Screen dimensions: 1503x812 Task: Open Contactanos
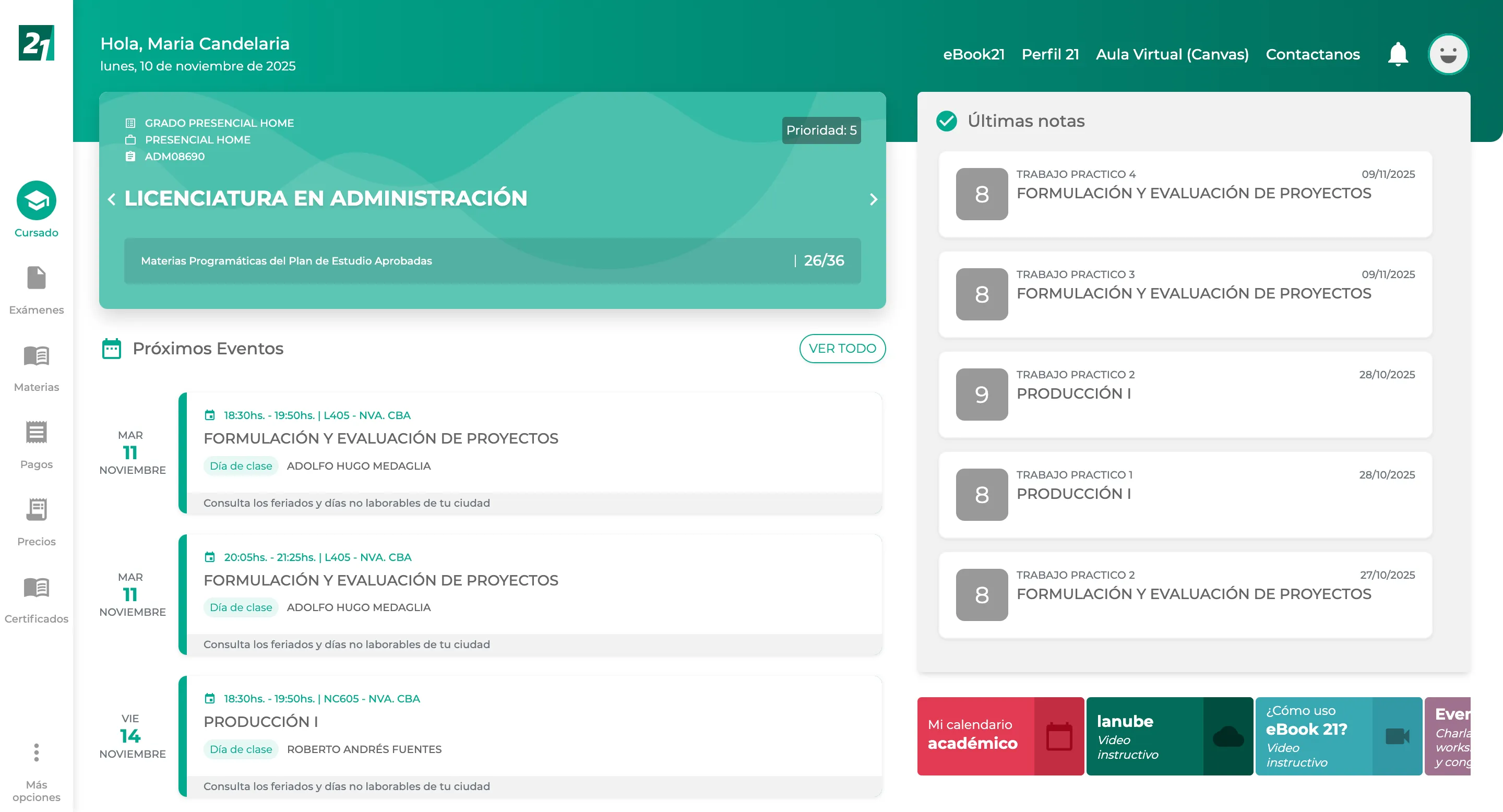(1313, 54)
